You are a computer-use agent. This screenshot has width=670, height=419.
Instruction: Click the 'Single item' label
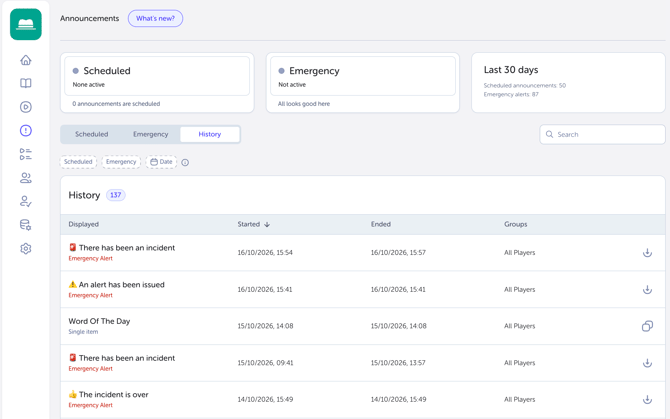pyautogui.click(x=83, y=332)
